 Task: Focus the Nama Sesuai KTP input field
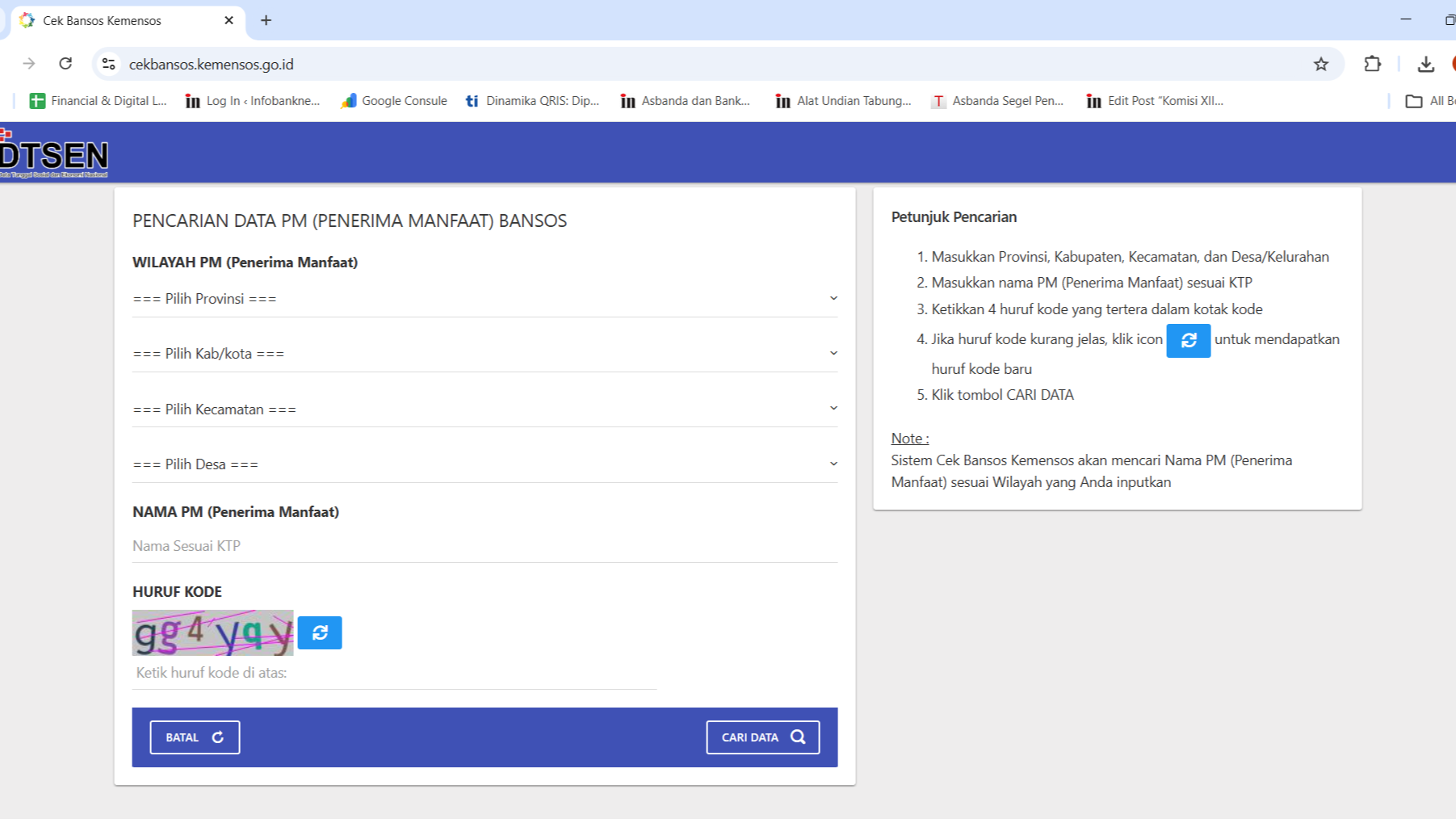point(485,546)
